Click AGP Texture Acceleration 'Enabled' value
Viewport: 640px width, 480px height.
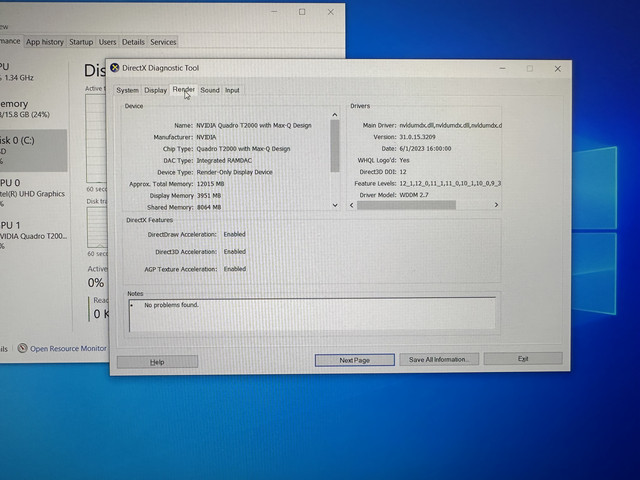click(235, 269)
